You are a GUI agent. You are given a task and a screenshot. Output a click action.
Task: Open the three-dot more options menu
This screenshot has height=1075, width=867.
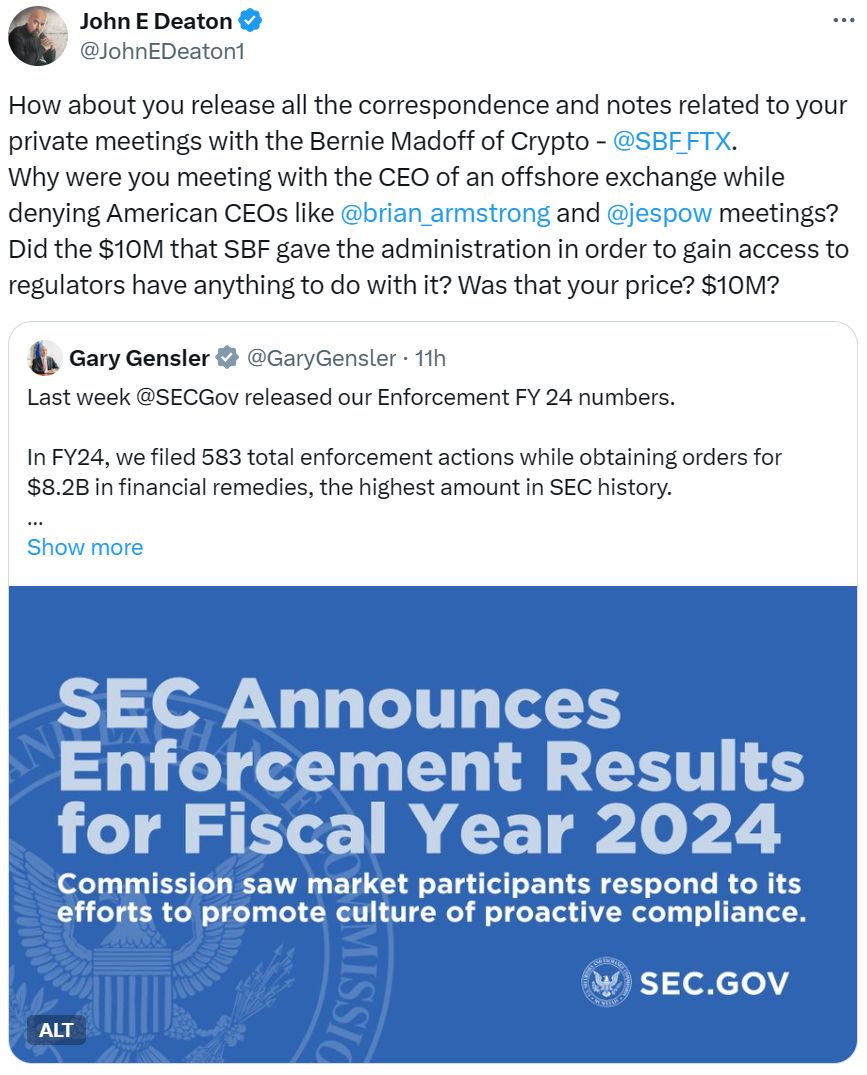point(843,20)
